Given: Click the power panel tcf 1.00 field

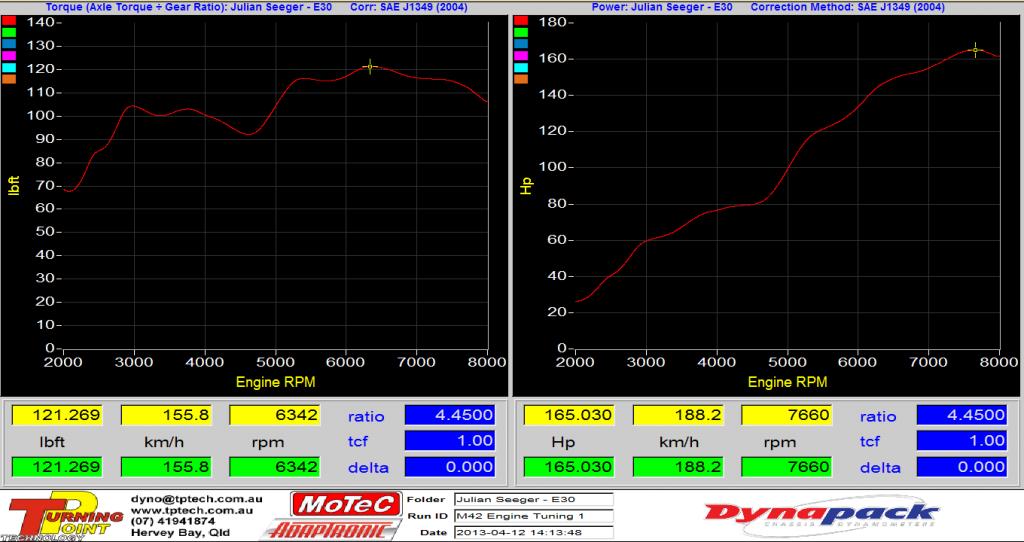Looking at the screenshot, I should click(961, 441).
